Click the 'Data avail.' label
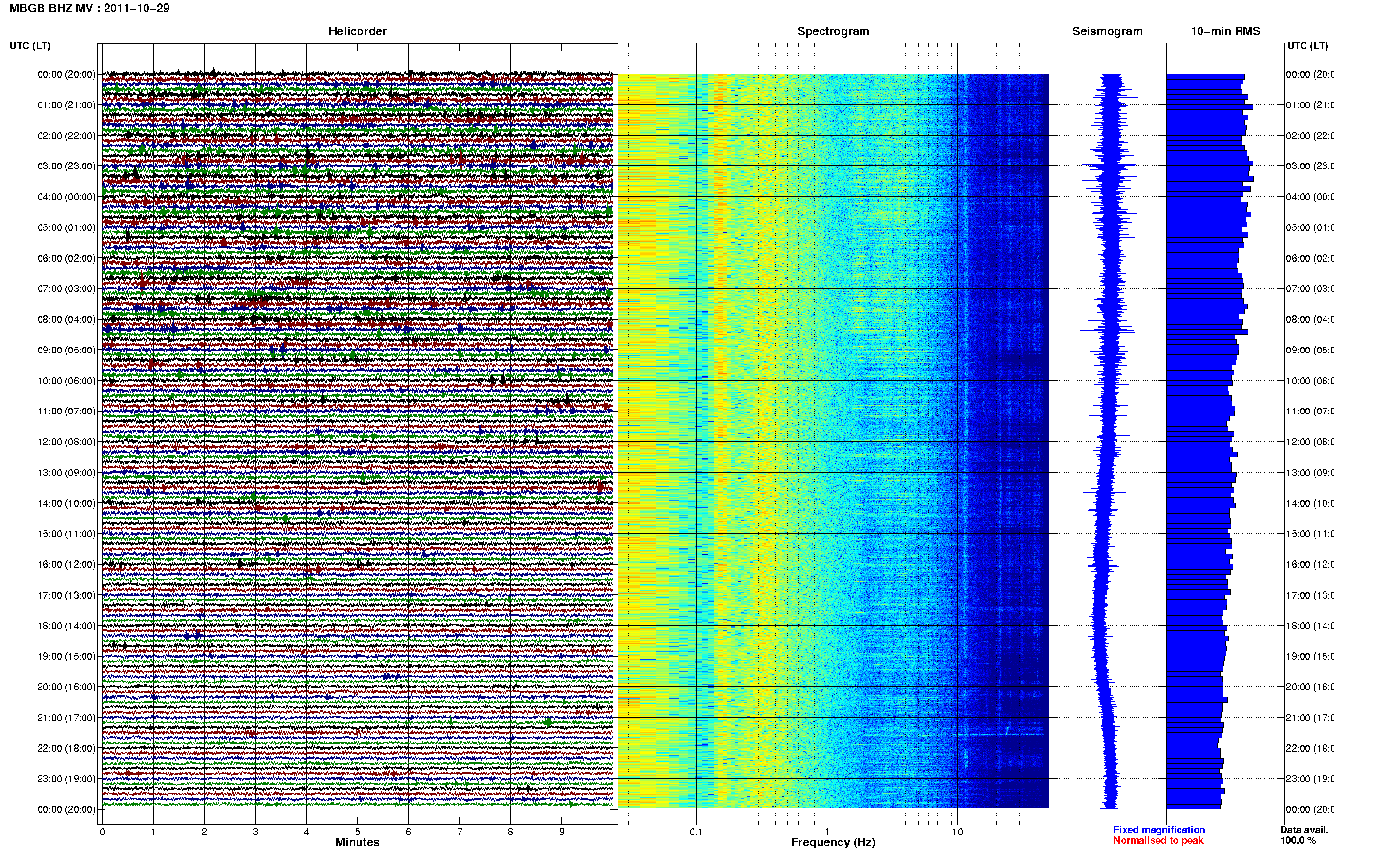This screenshot has width=1389, height=868. (1304, 829)
